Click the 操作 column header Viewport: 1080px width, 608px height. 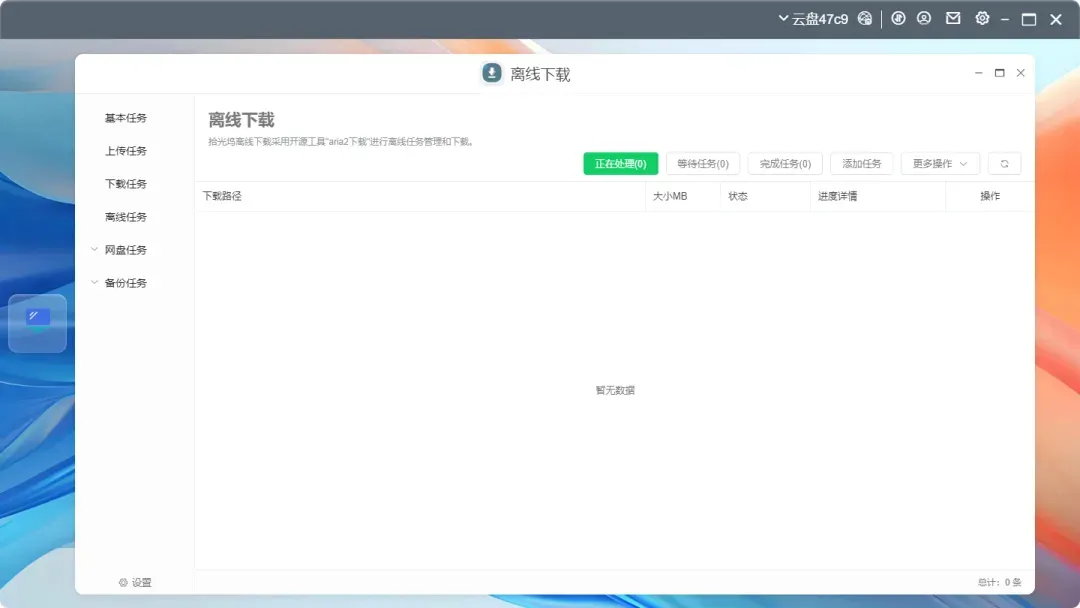(x=990, y=196)
